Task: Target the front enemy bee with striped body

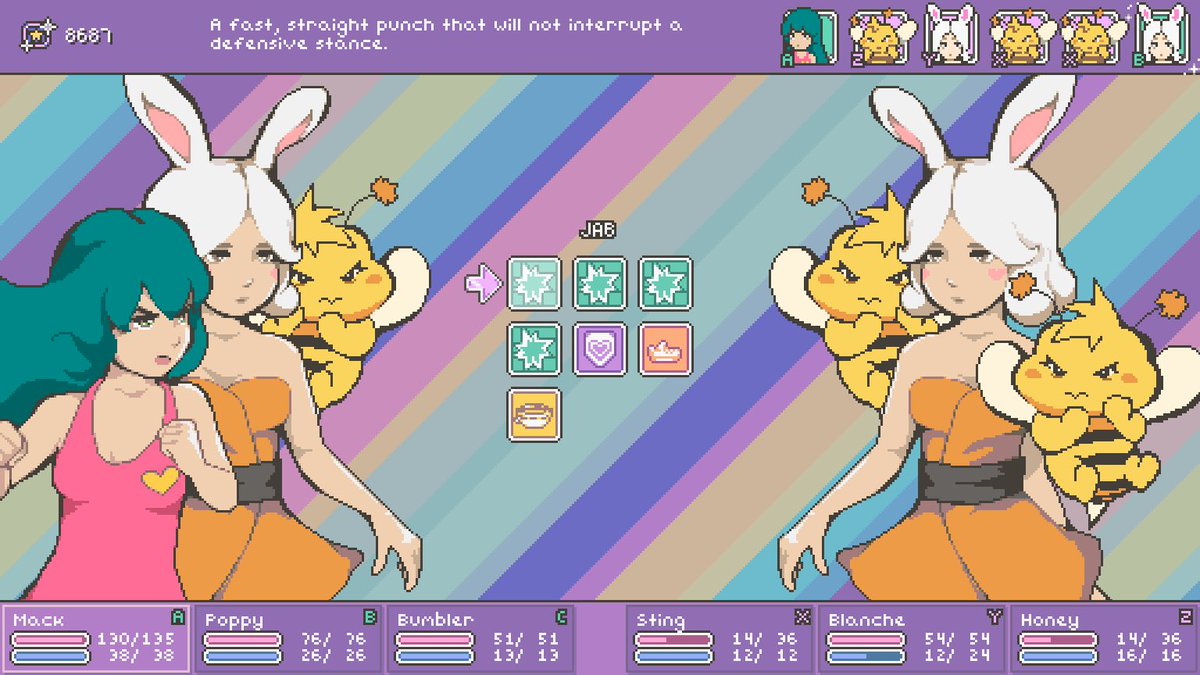Action: 1090,395
